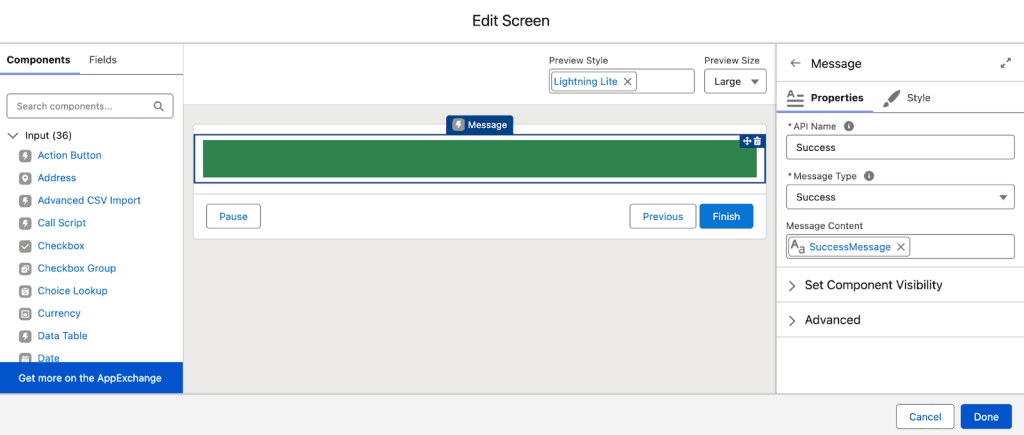Select the Address component link
Screen dimensions: 1024x435
click(57, 178)
